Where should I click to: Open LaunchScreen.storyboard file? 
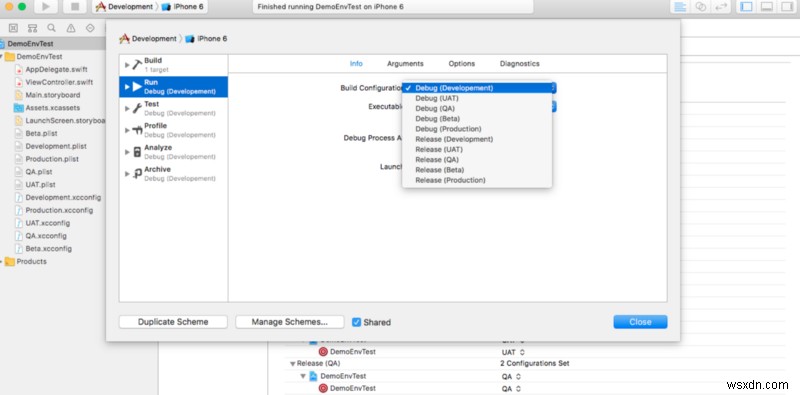[60, 120]
